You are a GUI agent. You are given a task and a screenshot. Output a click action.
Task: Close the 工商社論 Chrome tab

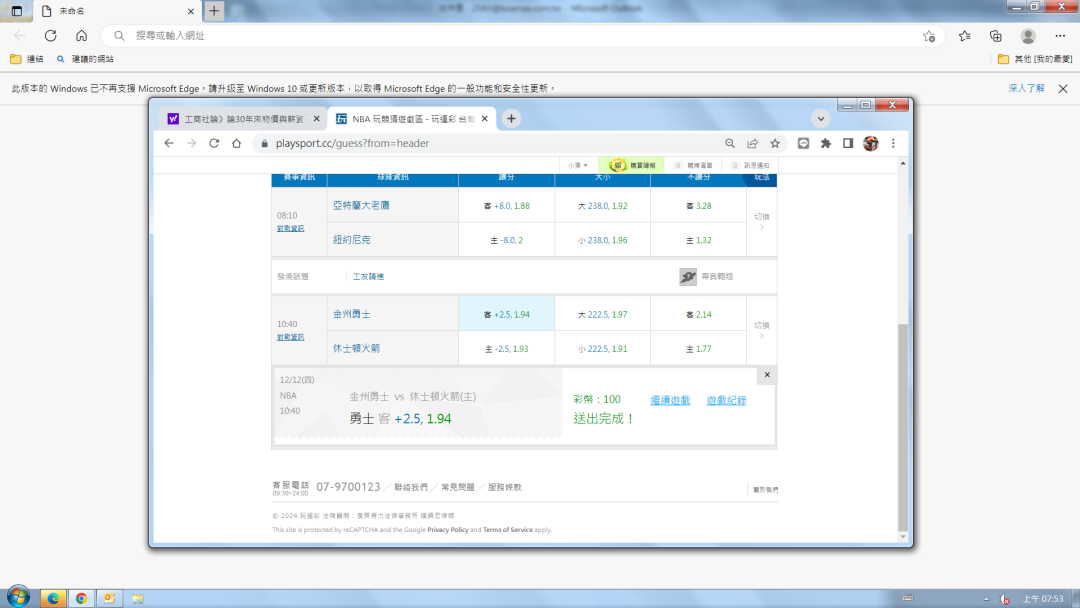316,118
